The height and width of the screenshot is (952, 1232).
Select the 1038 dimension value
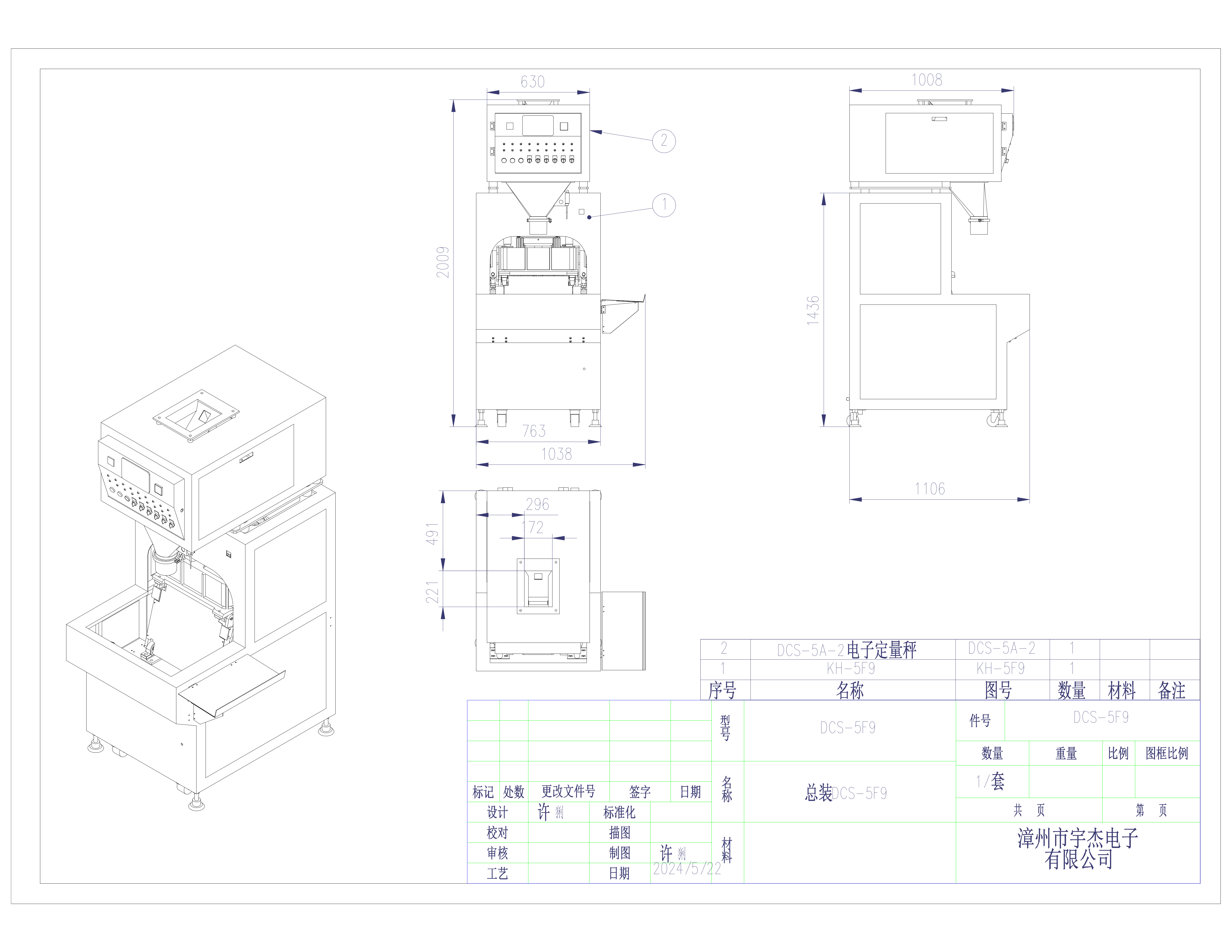click(556, 454)
